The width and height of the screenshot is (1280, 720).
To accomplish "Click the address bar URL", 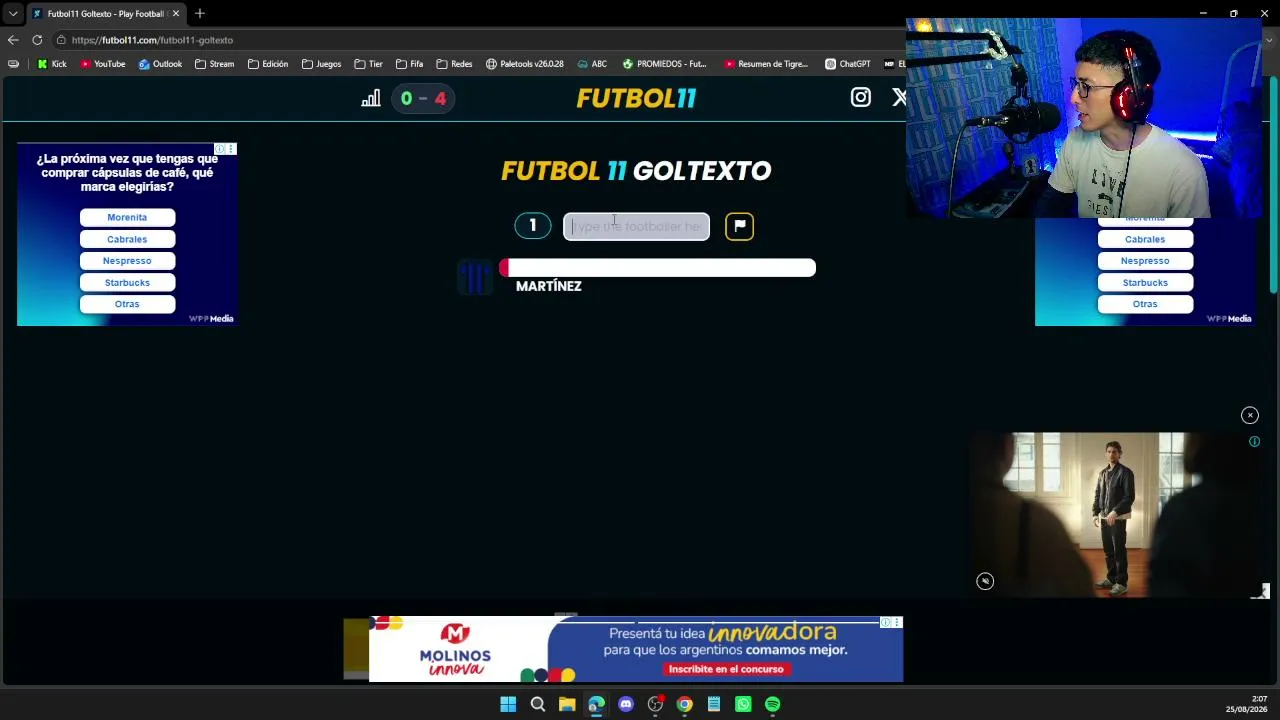I will [x=152, y=40].
